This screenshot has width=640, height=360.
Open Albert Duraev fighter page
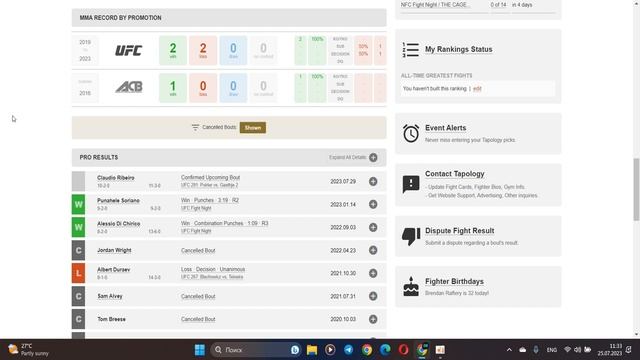[x=113, y=270]
